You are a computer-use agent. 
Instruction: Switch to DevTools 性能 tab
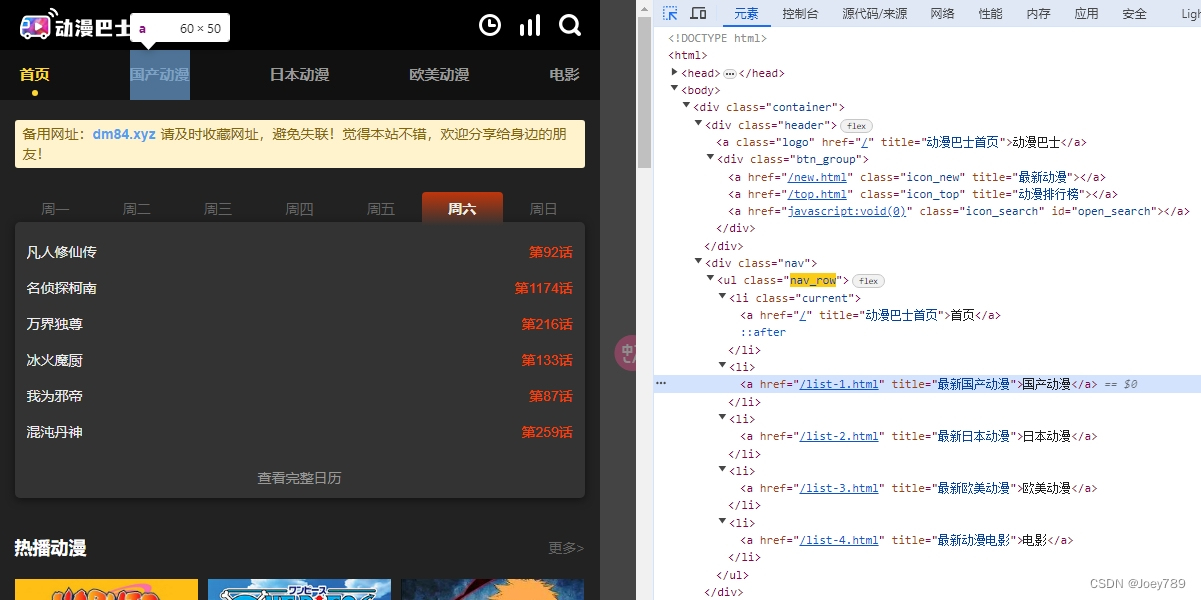(990, 13)
